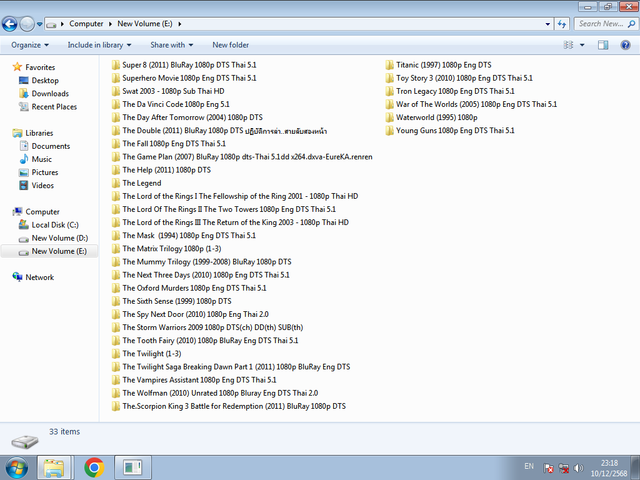Click the refresh button beside address bar
The height and width of the screenshot is (480, 640).
(562, 24)
